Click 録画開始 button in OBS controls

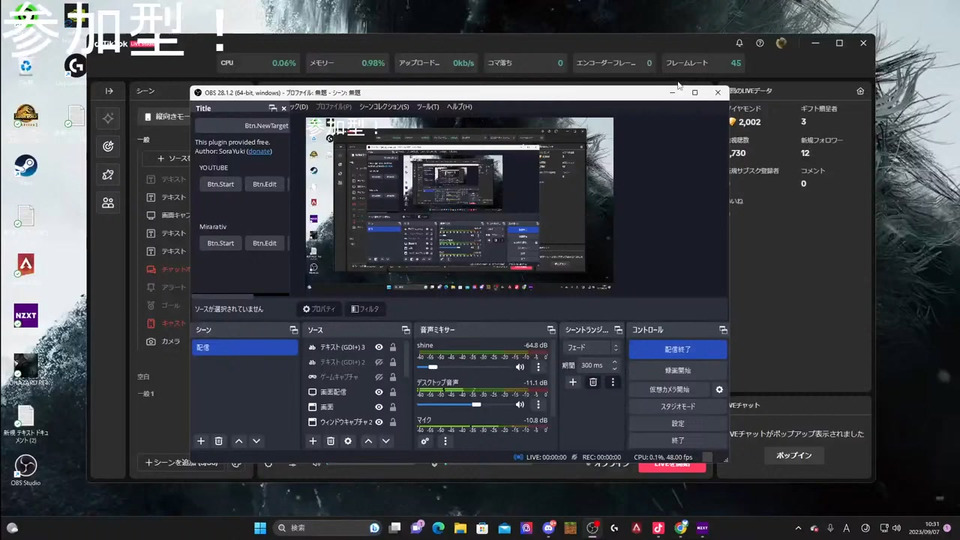pos(678,370)
